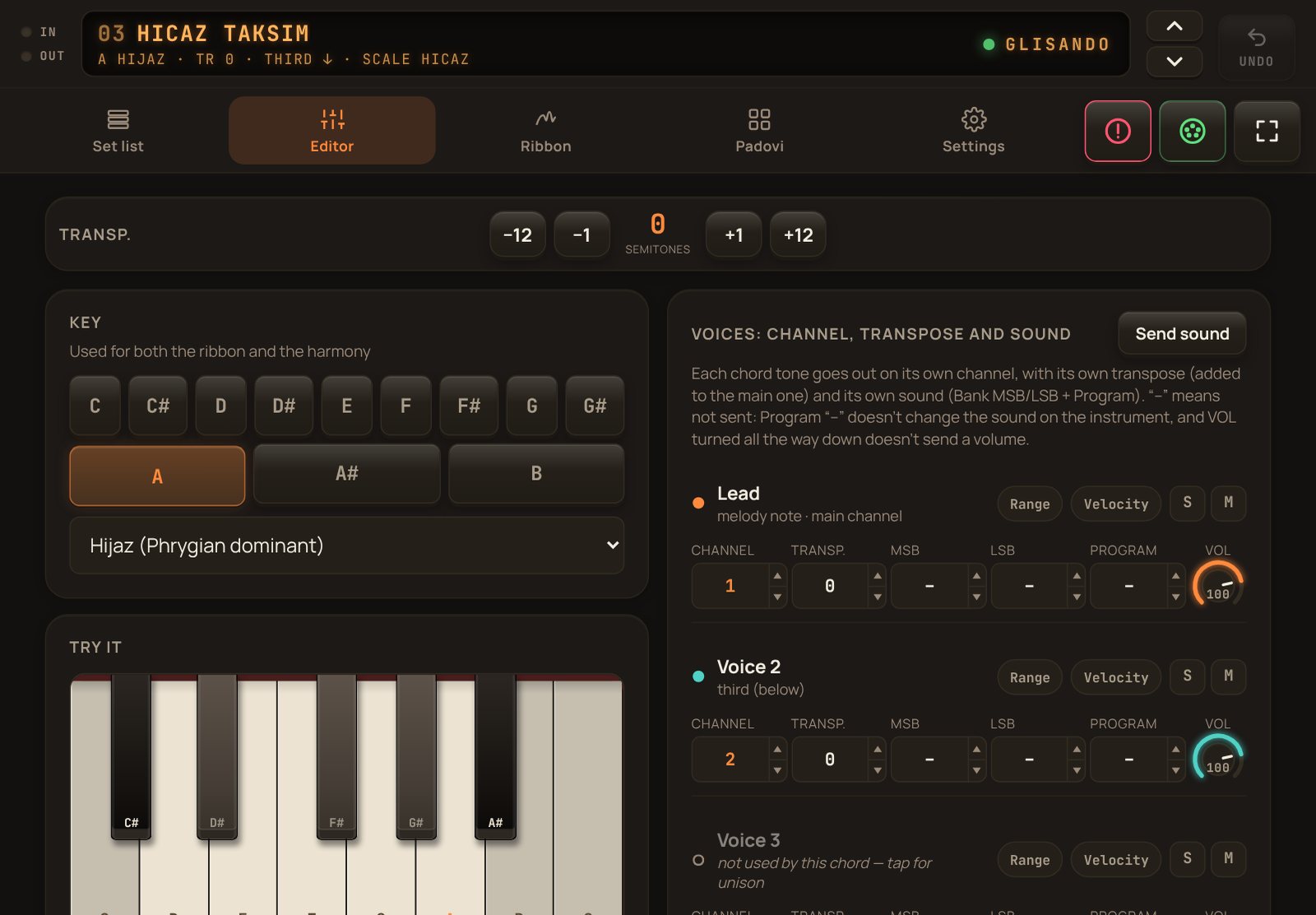Solo Voice 2
The height and width of the screenshot is (915, 1316).
coord(1187,676)
